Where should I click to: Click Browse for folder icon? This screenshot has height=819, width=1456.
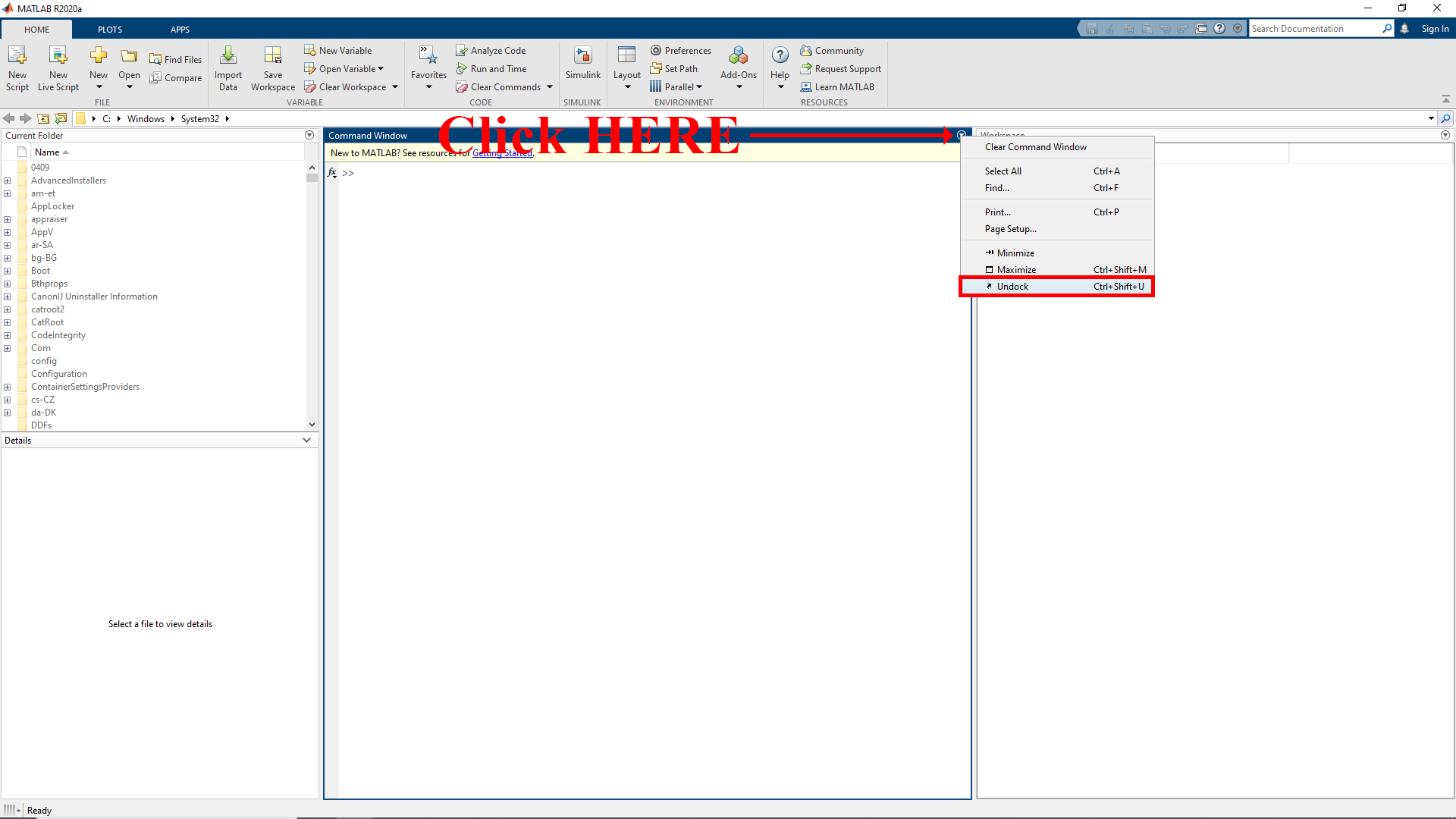(x=61, y=118)
